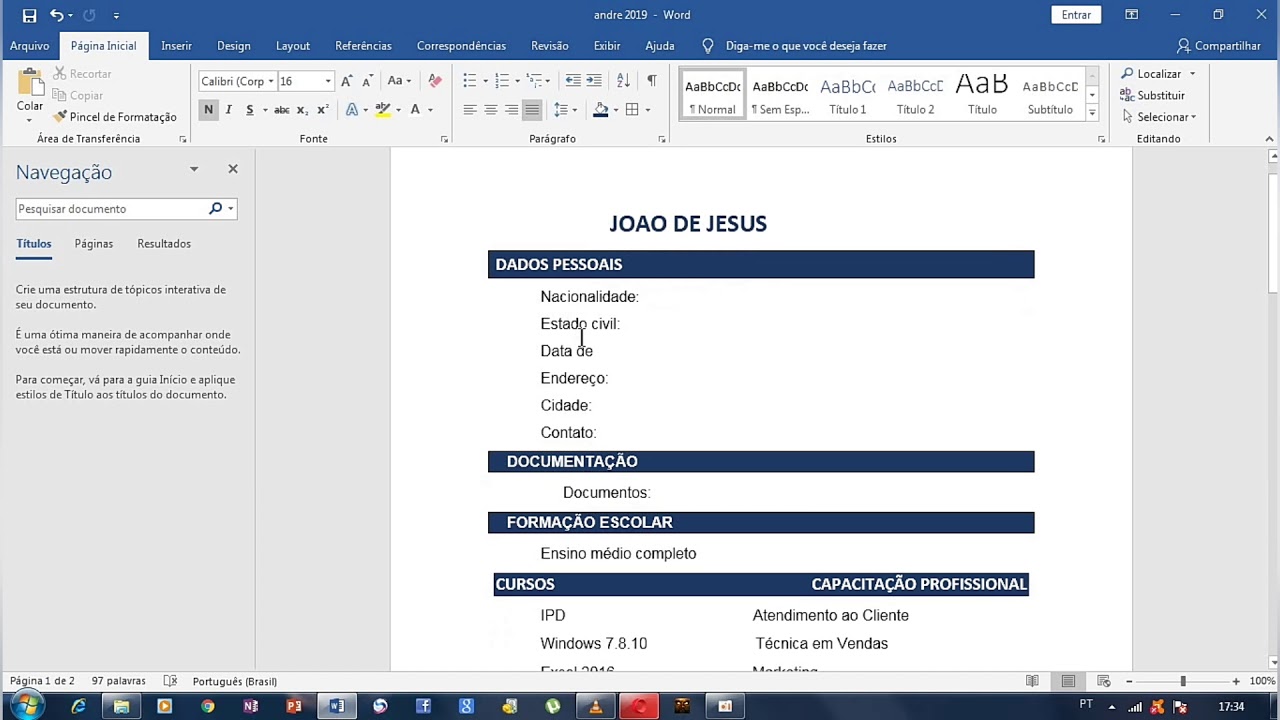The image size is (1280, 720).
Task: Open the Revisão ribbon tab
Action: (x=549, y=46)
